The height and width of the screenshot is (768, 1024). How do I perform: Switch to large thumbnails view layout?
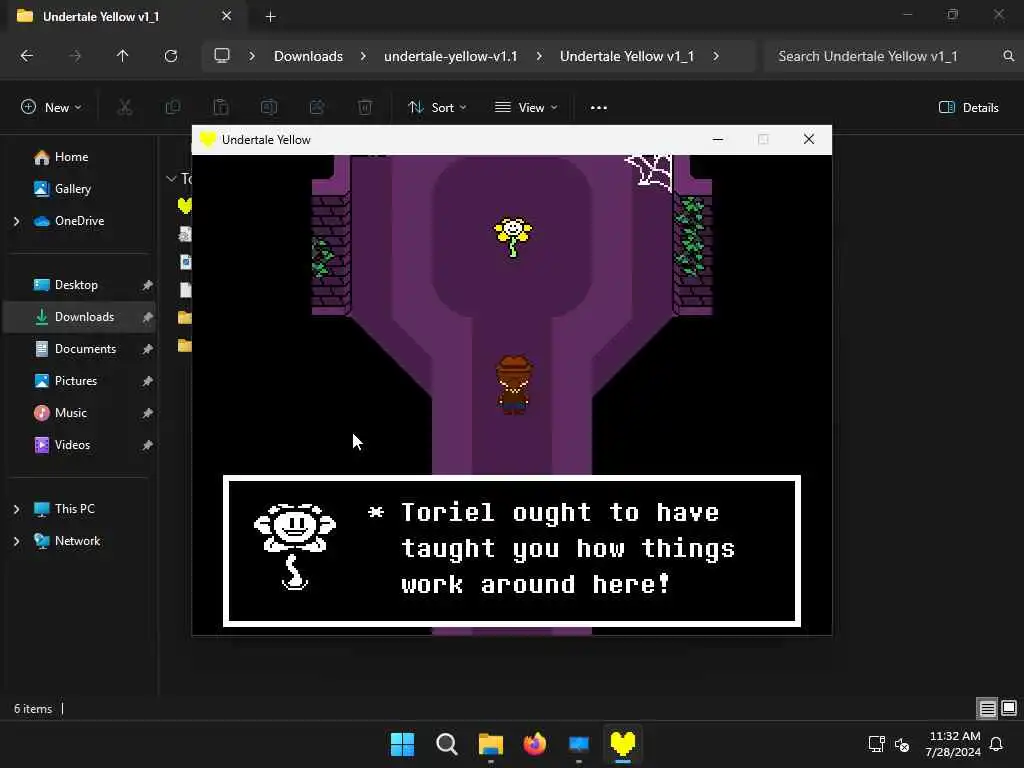coord(1008,708)
